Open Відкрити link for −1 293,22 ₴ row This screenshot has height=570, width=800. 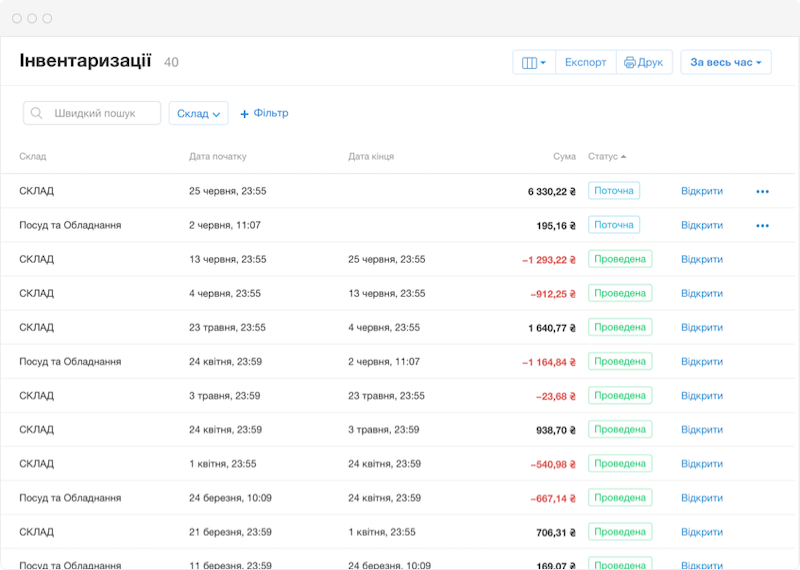pyautogui.click(x=702, y=259)
